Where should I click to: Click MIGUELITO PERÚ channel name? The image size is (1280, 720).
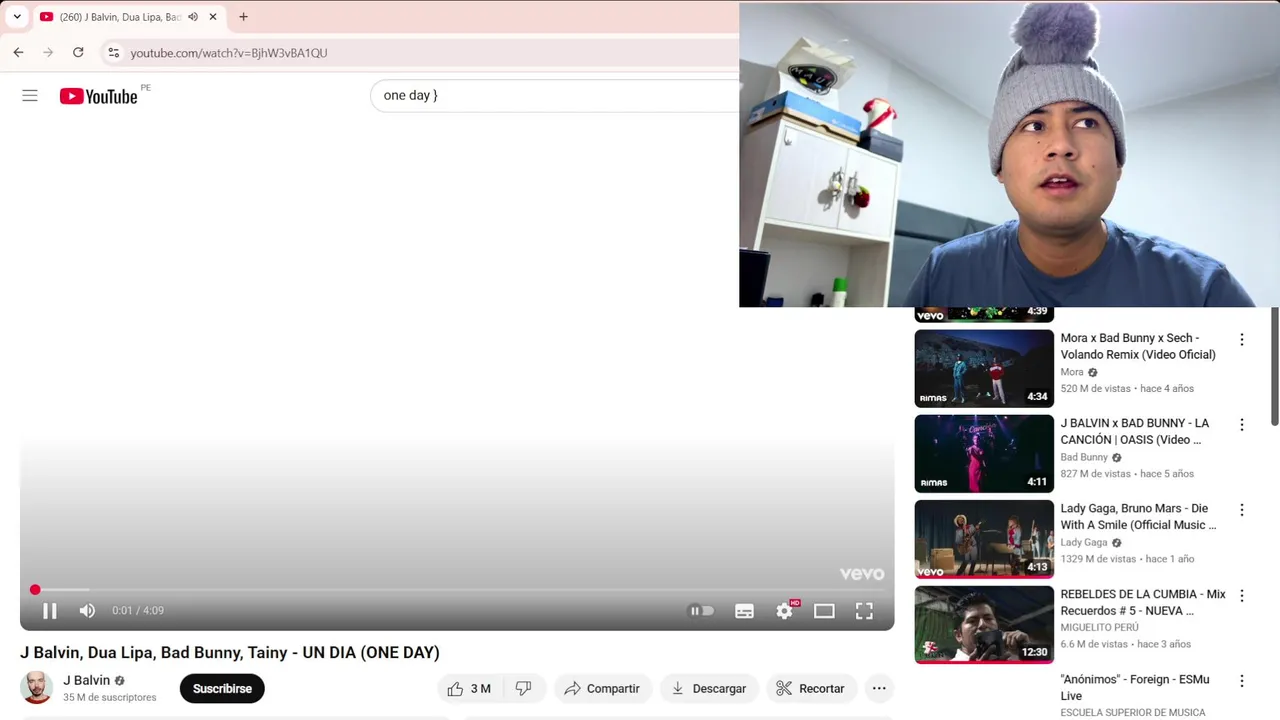1099,627
